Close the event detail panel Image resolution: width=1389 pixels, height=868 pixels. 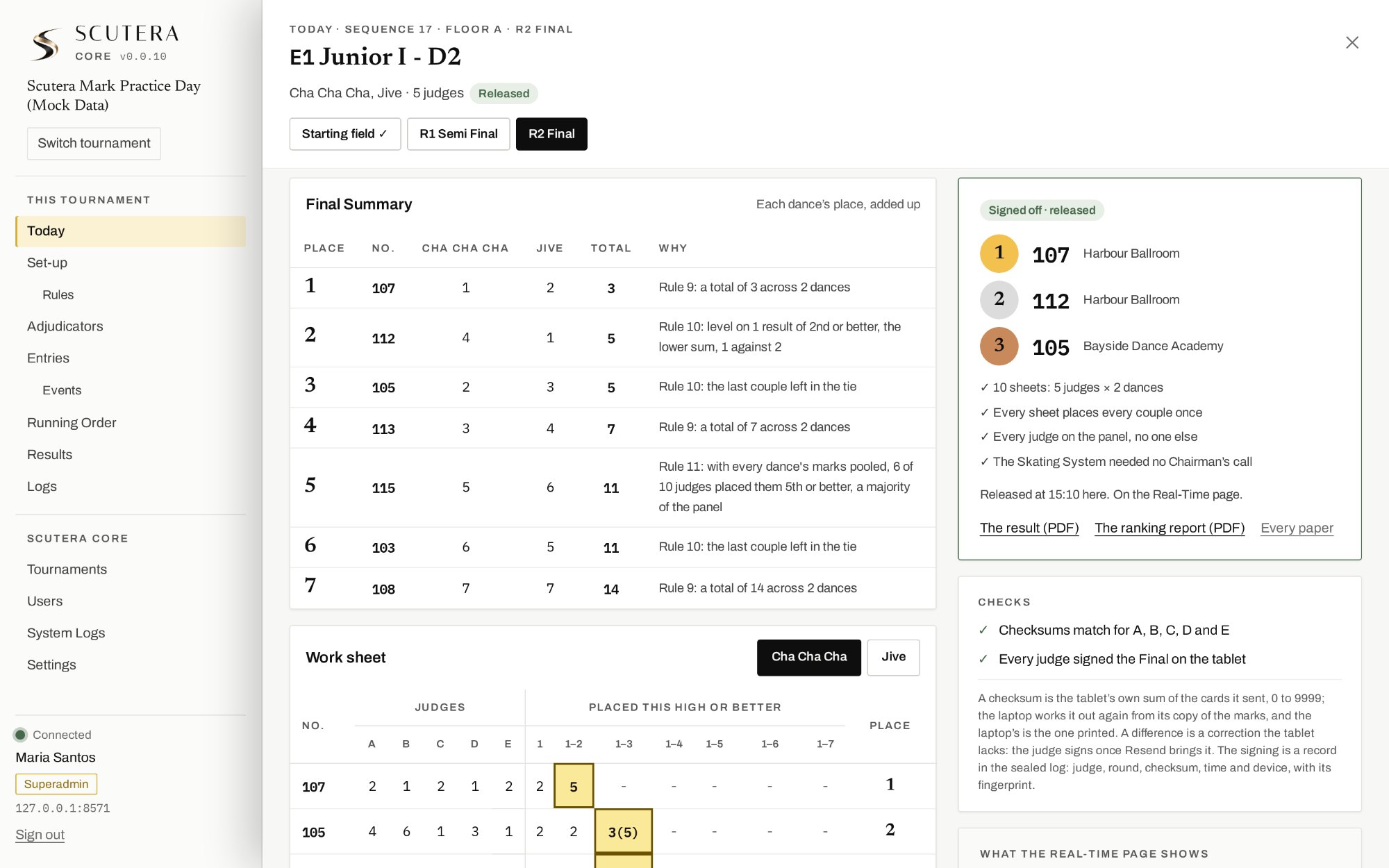tap(1351, 43)
